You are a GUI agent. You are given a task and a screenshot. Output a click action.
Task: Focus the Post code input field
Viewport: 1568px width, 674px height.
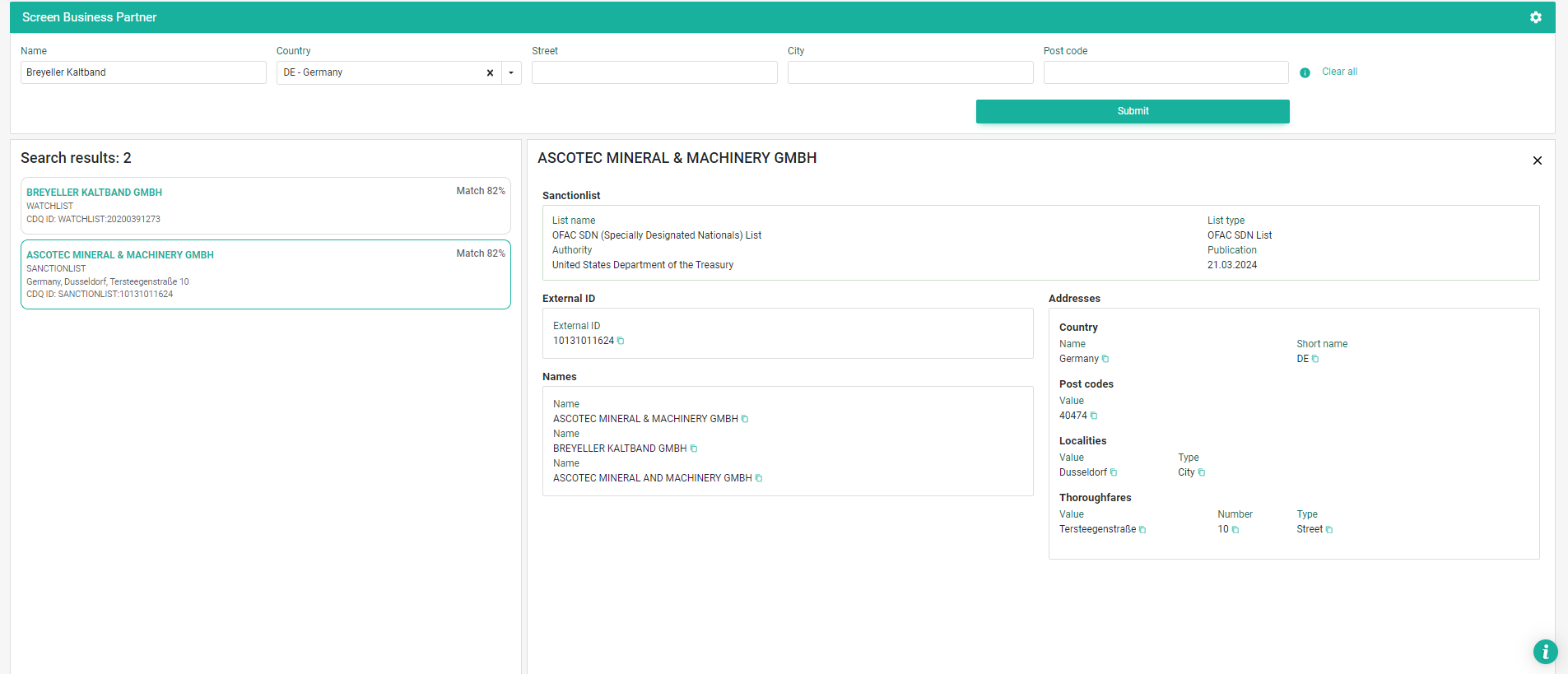1166,72
